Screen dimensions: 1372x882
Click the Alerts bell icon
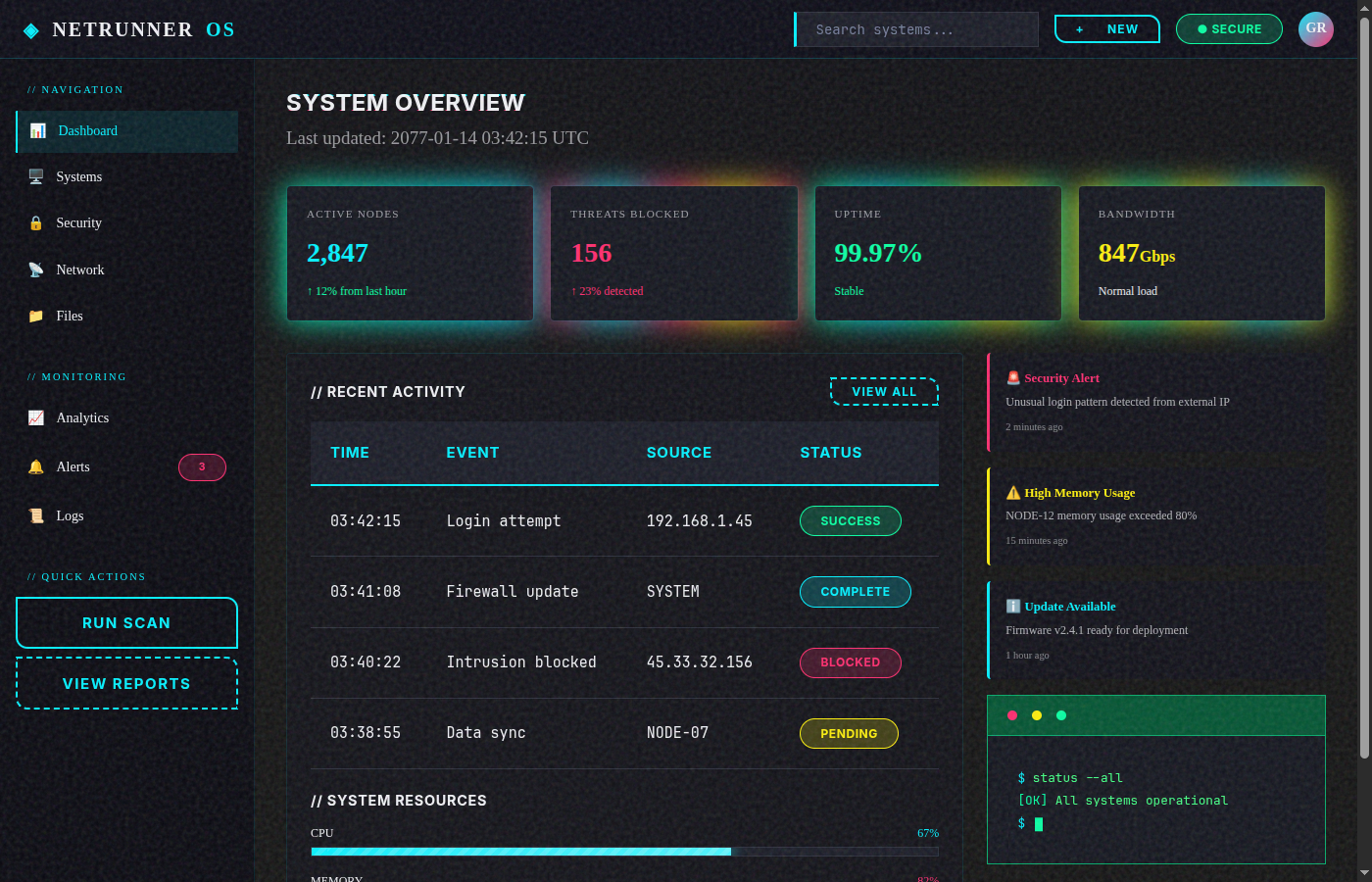pyautogui.click(x=36, y=466)
